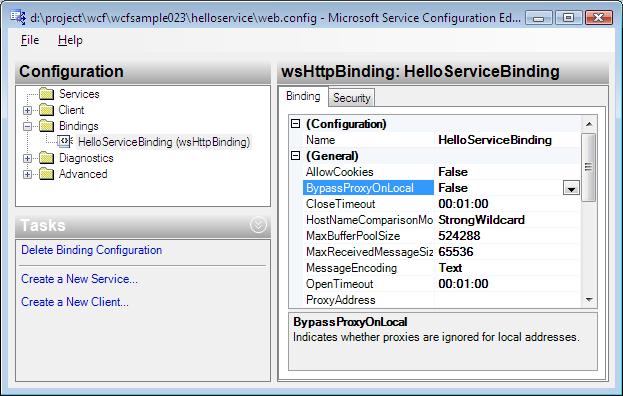Image resolution: width=623 pixels, height=396 pixels.
Task: Open the BypassProxyOnLocal value dropdown
Action: (571, 188)
